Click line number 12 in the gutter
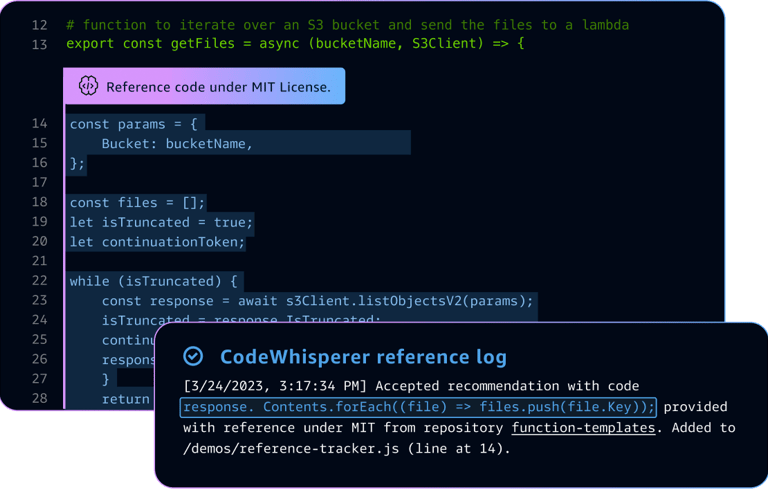The height and width of the screenshot is (490, 768). 40,25
